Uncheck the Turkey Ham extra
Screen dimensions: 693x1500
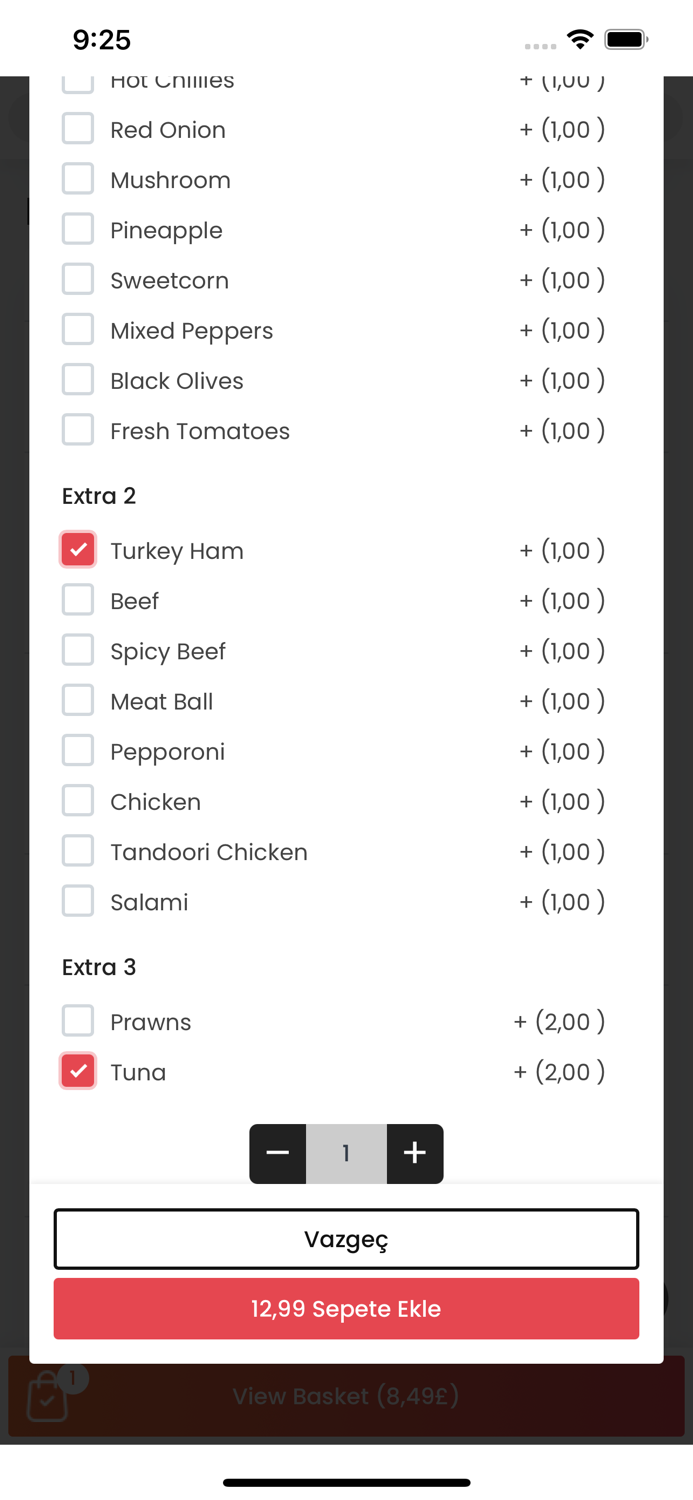tap(78, 550)
